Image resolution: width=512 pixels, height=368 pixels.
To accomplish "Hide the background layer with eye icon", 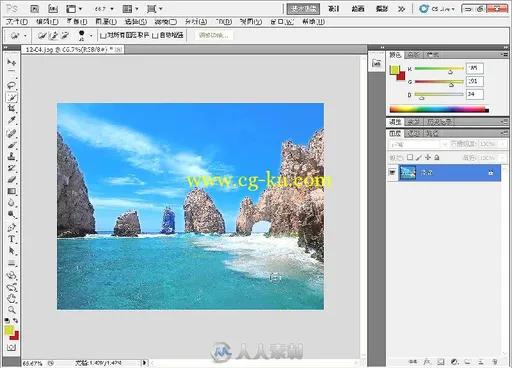I will point(392,173).
